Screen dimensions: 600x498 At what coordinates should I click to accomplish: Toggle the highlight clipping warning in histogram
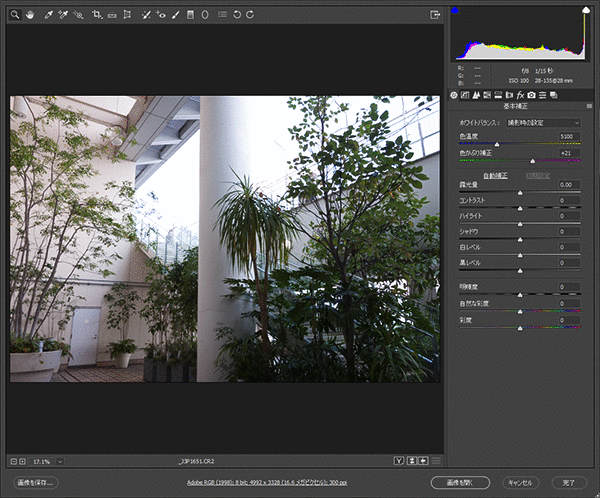(586, 11)
